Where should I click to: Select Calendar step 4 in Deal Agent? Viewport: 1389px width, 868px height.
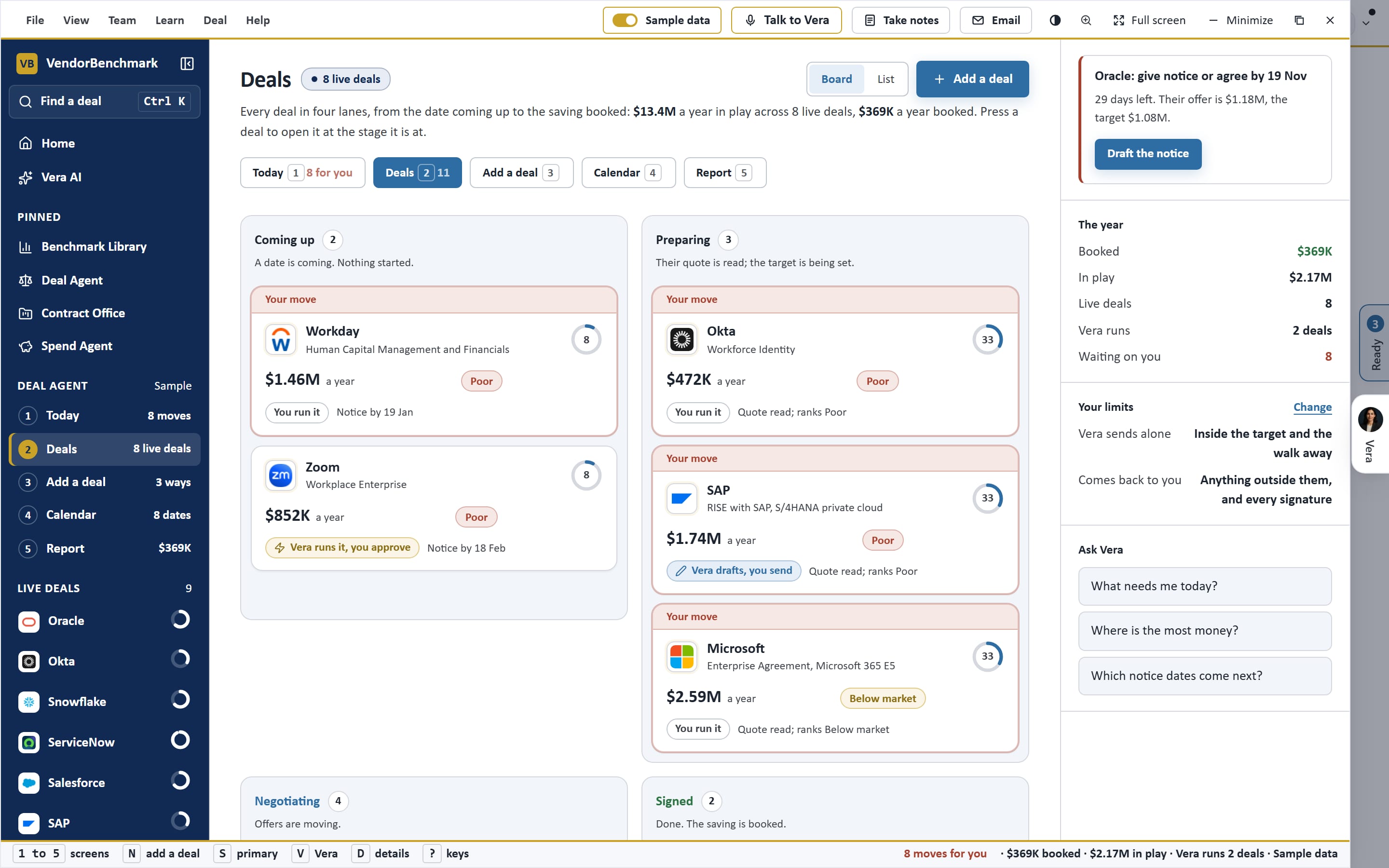(x=105, y=515)
